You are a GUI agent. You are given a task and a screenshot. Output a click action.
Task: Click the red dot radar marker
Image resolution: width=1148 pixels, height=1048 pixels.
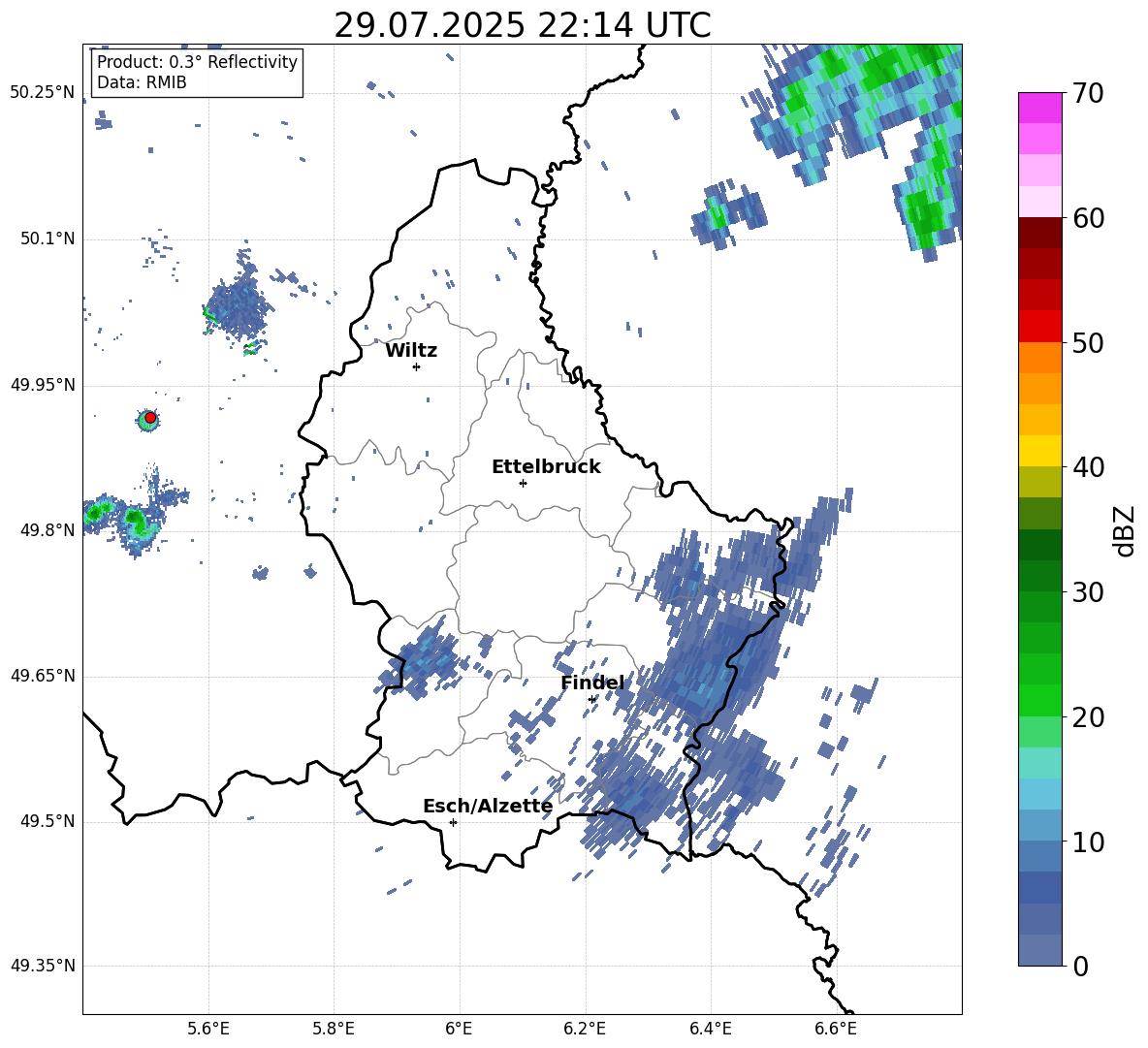[150, 418]
